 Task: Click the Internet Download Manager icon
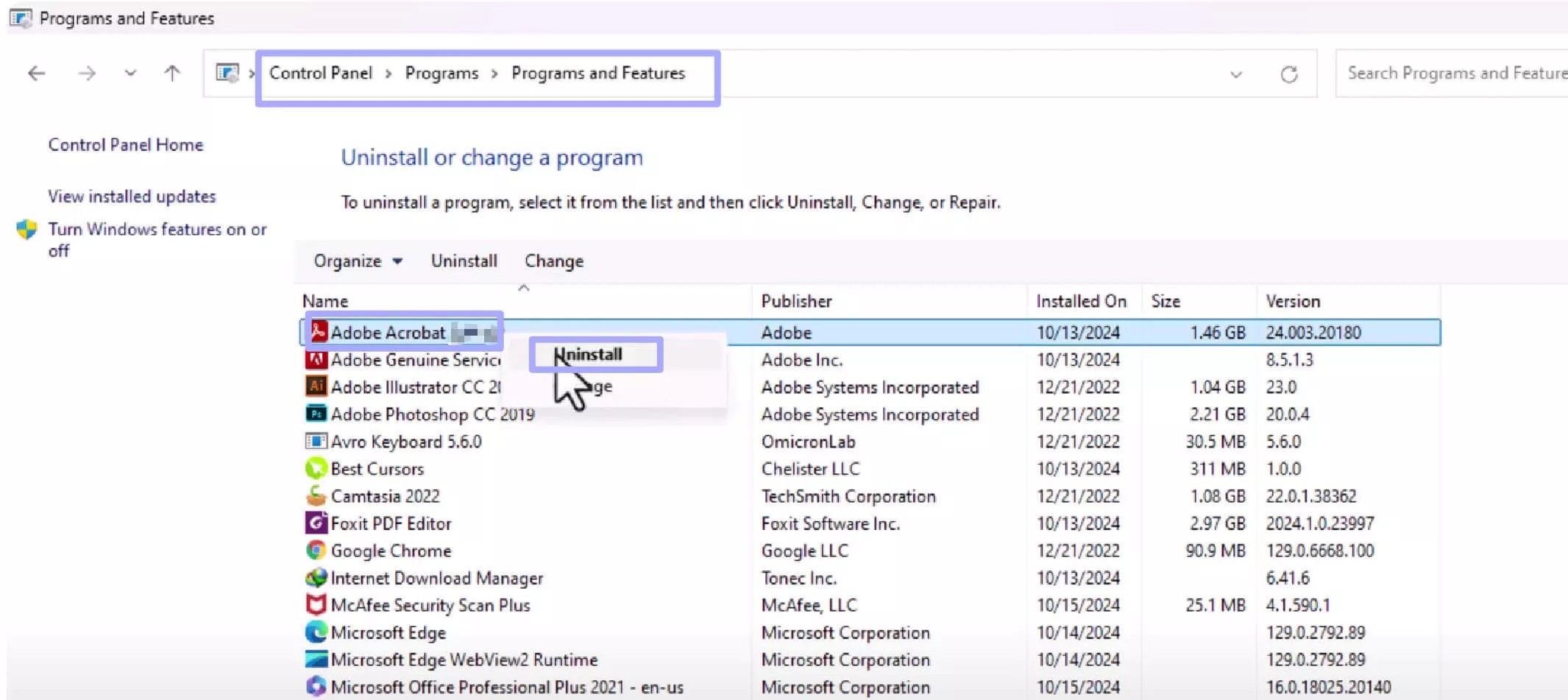[x=316, y=578]
